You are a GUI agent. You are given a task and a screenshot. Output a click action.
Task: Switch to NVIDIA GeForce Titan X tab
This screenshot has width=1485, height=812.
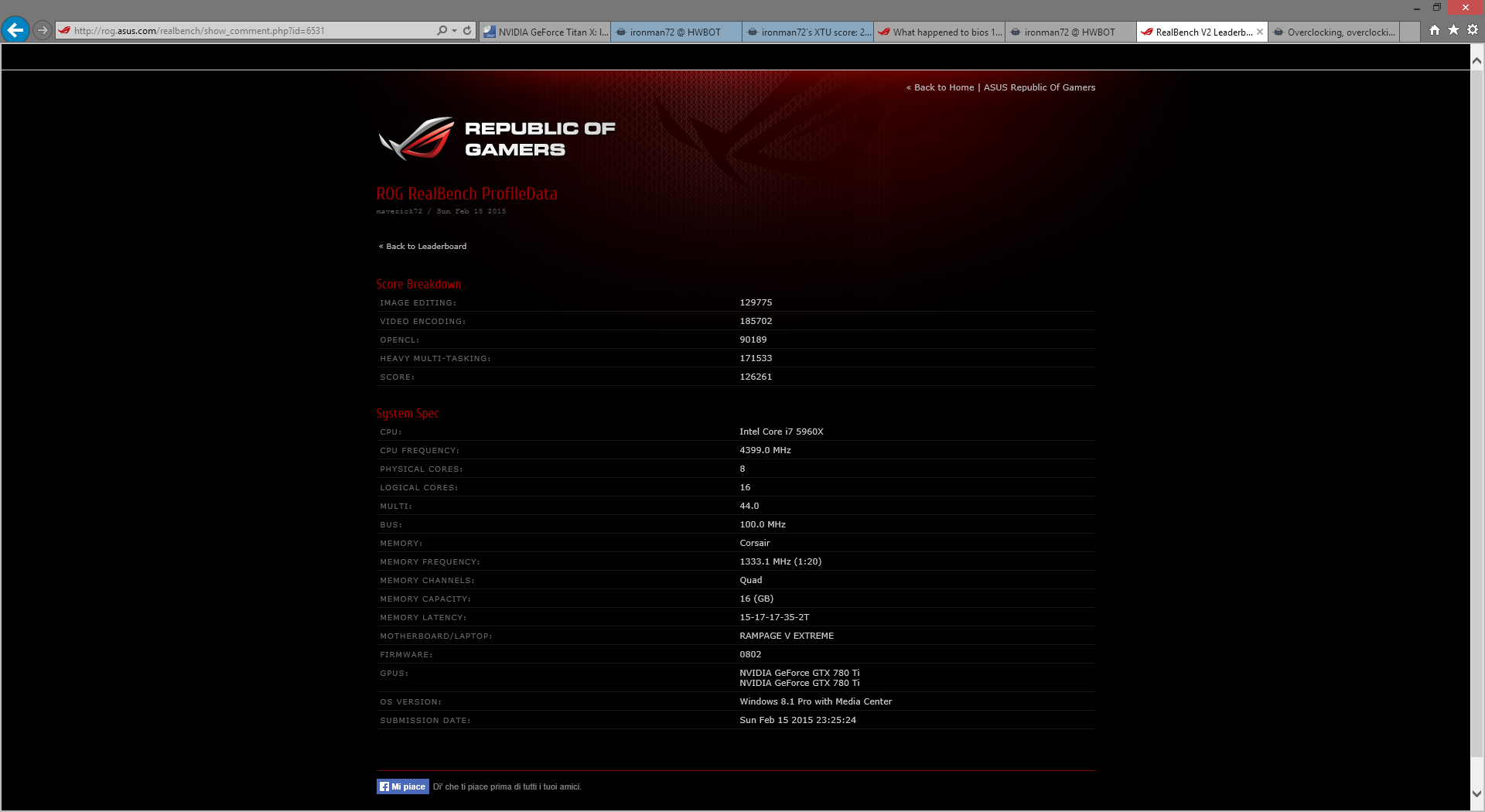click(545, 32)
